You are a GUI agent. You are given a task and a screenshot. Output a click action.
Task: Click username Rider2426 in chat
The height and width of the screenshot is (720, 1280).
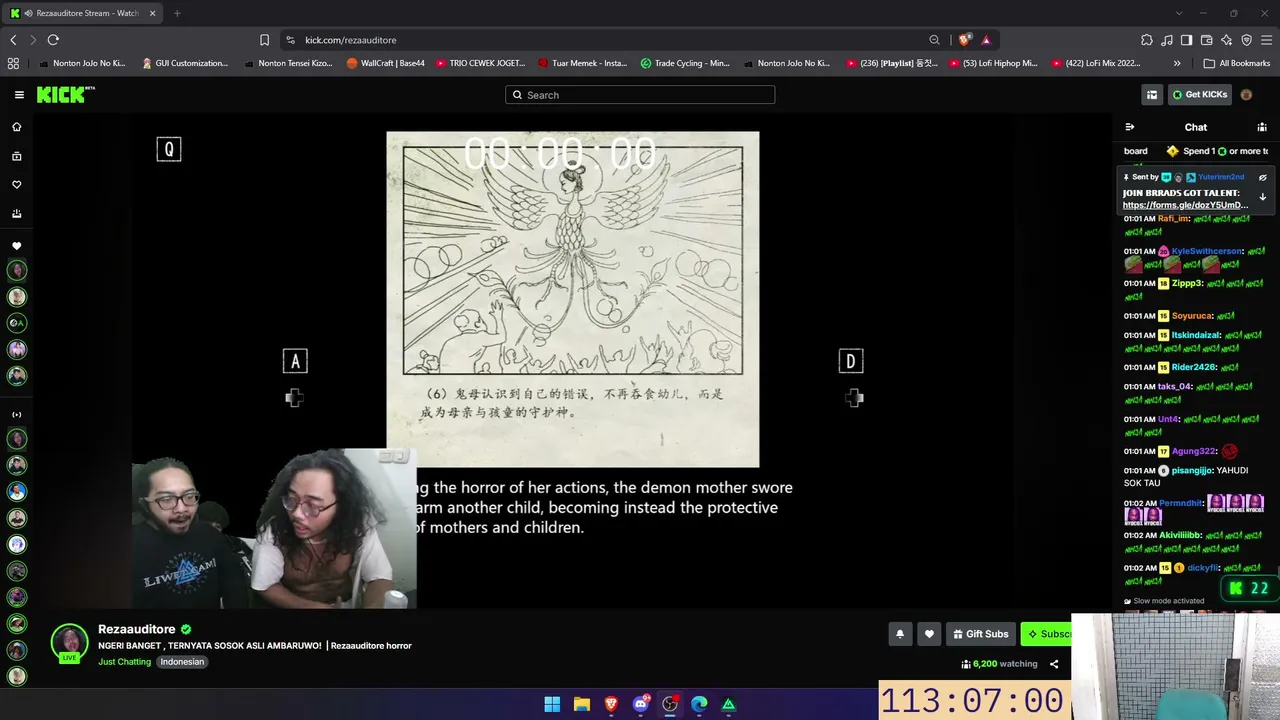pos(1193,367)
